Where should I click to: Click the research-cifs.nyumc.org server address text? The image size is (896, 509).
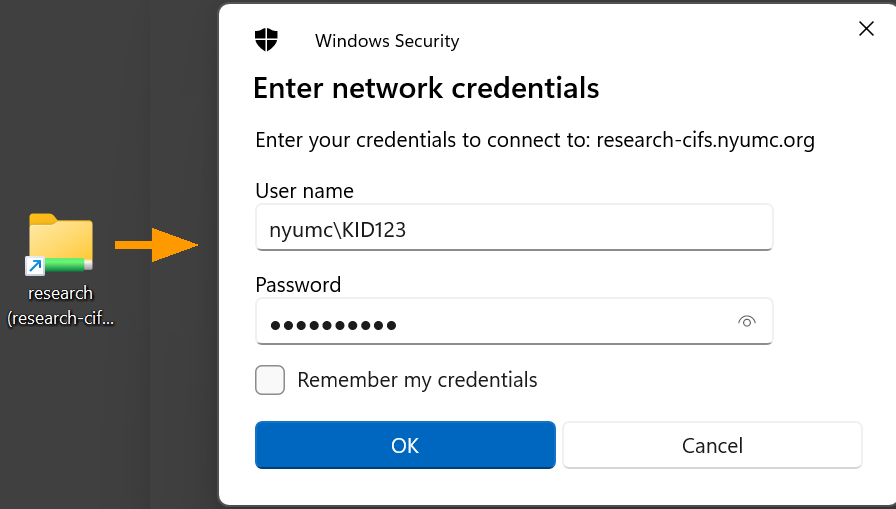point(705,140)
